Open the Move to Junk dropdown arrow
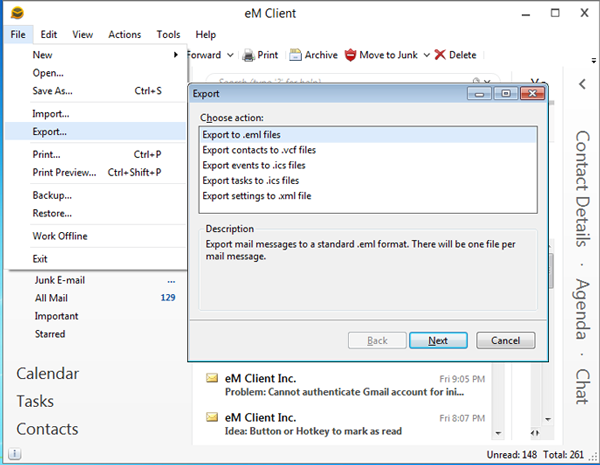Viewport: 600px width, 465px height. tap(426, 55)
